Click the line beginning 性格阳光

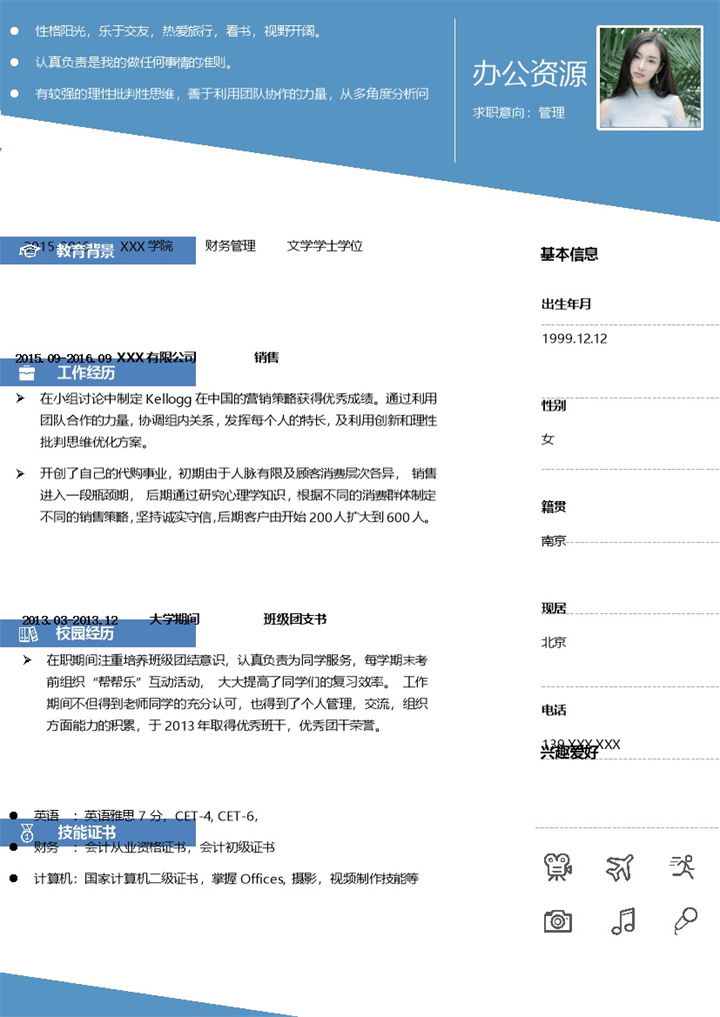[x=178, y=31]
